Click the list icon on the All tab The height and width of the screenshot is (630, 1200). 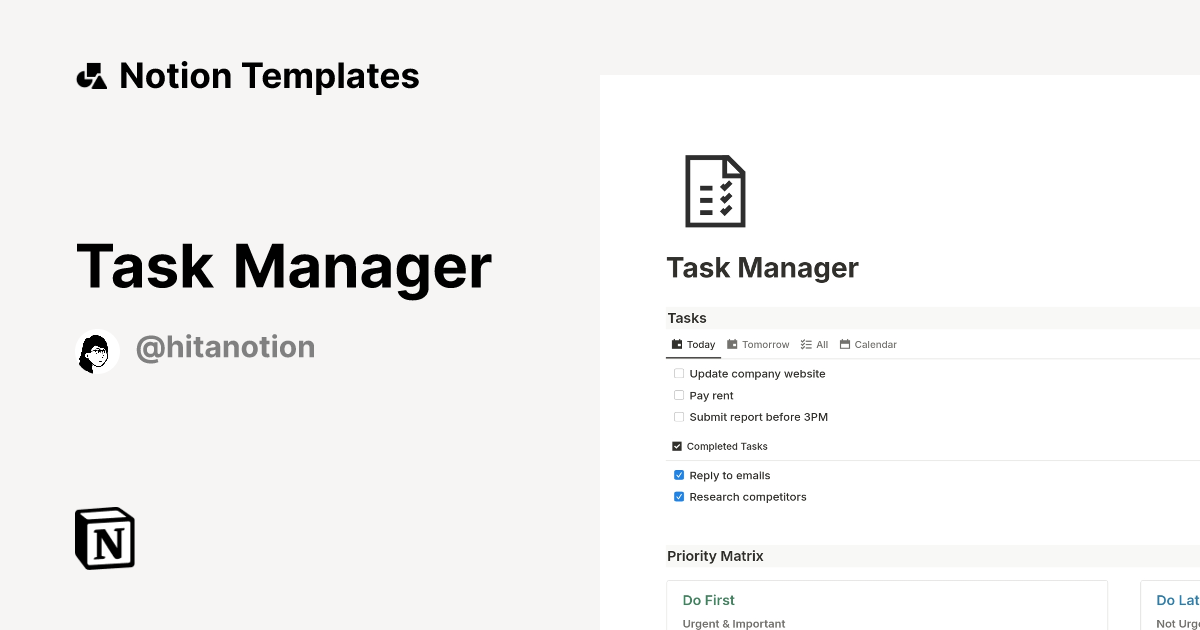point(806,344)
